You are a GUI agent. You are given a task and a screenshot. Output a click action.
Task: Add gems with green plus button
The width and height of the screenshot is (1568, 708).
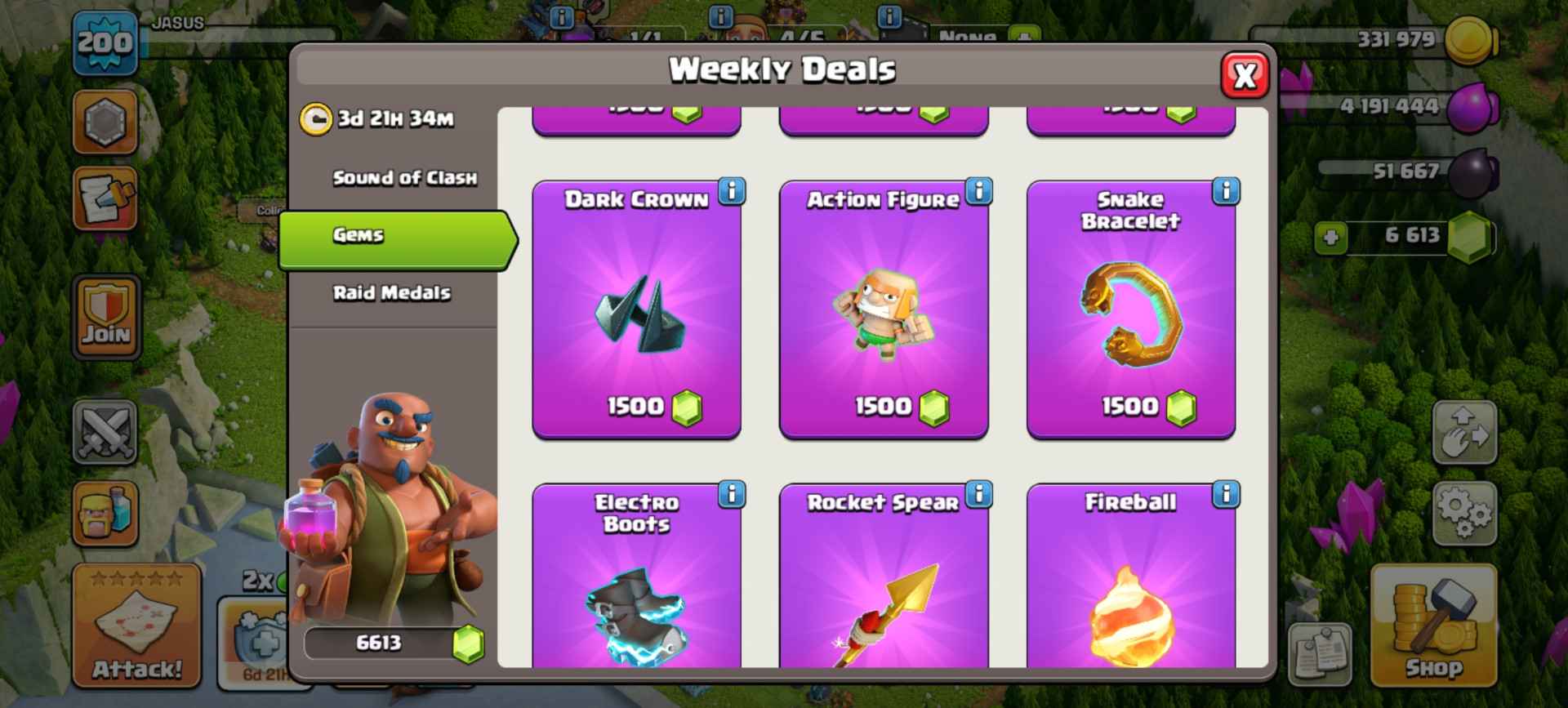coord(1330,238)
